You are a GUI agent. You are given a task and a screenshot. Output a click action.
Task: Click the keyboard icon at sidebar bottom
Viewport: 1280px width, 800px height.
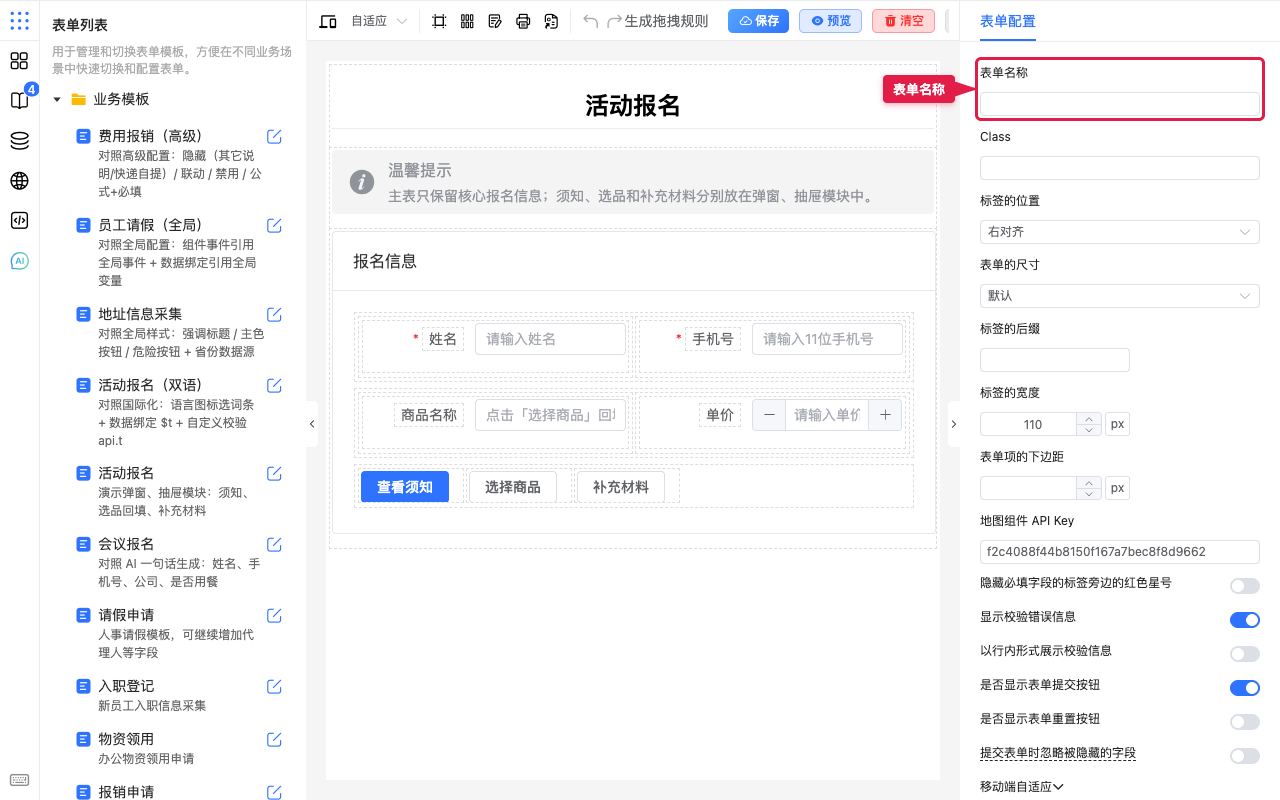pos(19,780)
